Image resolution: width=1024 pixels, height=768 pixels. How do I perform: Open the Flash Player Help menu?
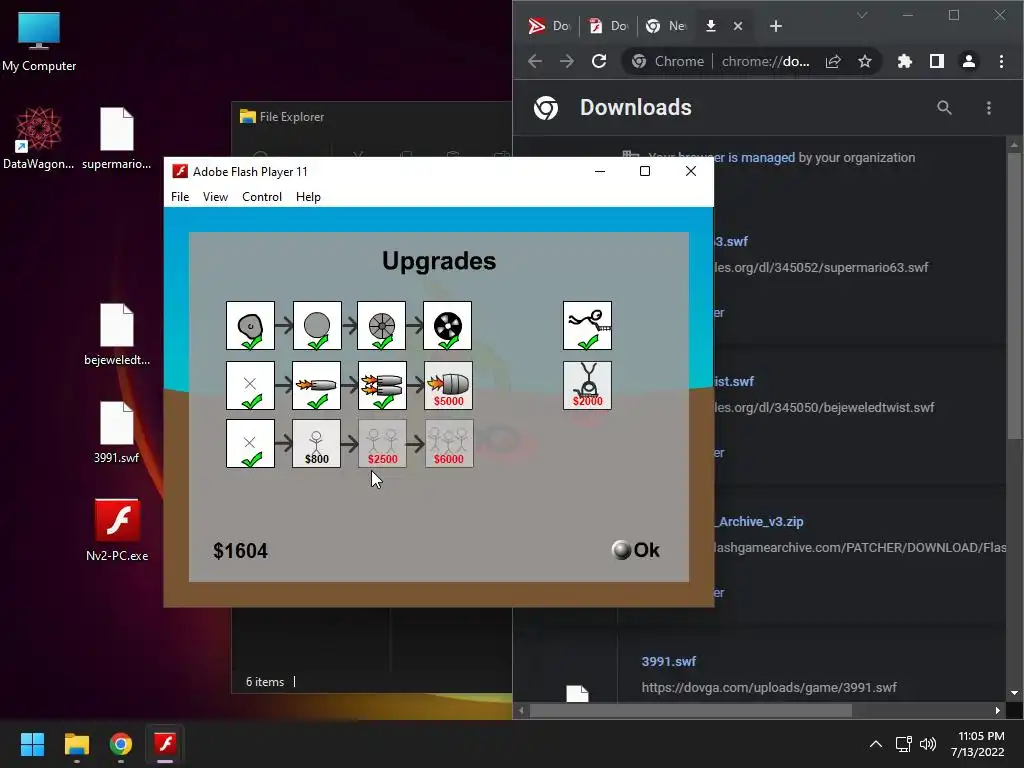pyautogui.click(x=308, y=197)
